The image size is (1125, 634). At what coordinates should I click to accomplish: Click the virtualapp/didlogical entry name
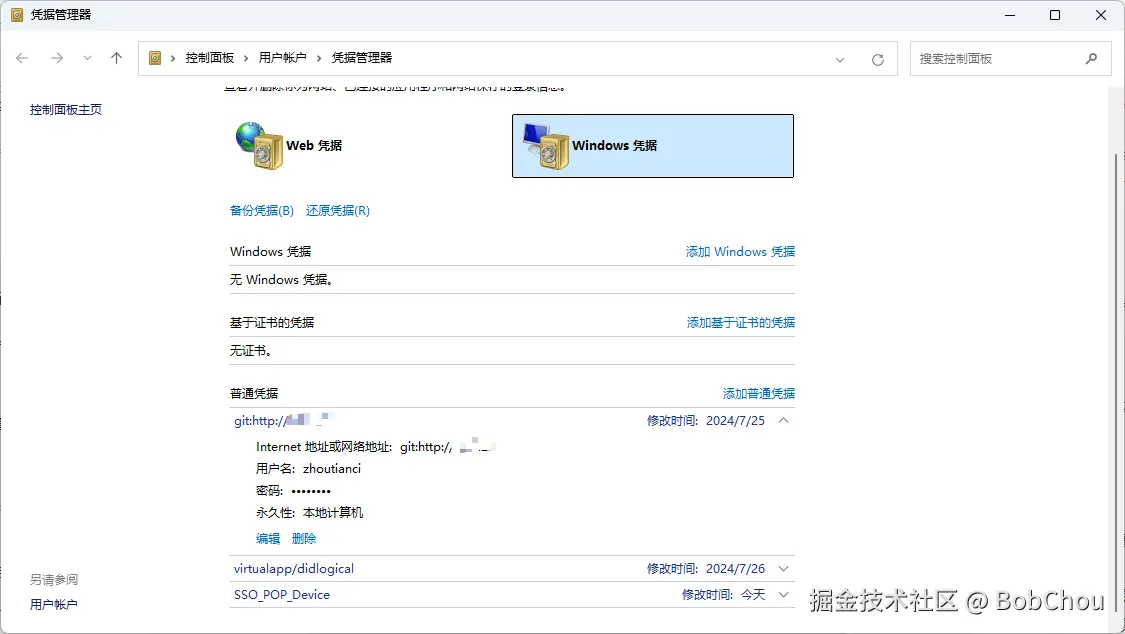pyautogui.click(x=293, y=569)
